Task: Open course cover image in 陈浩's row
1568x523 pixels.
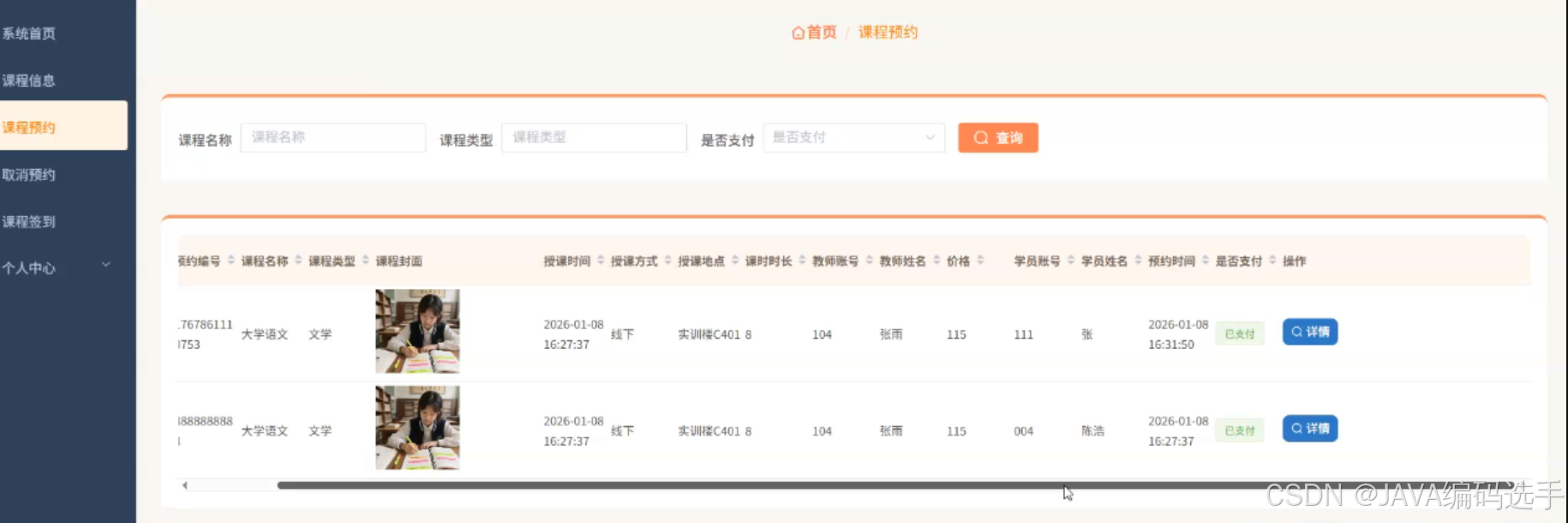Action: pos(417,428)
